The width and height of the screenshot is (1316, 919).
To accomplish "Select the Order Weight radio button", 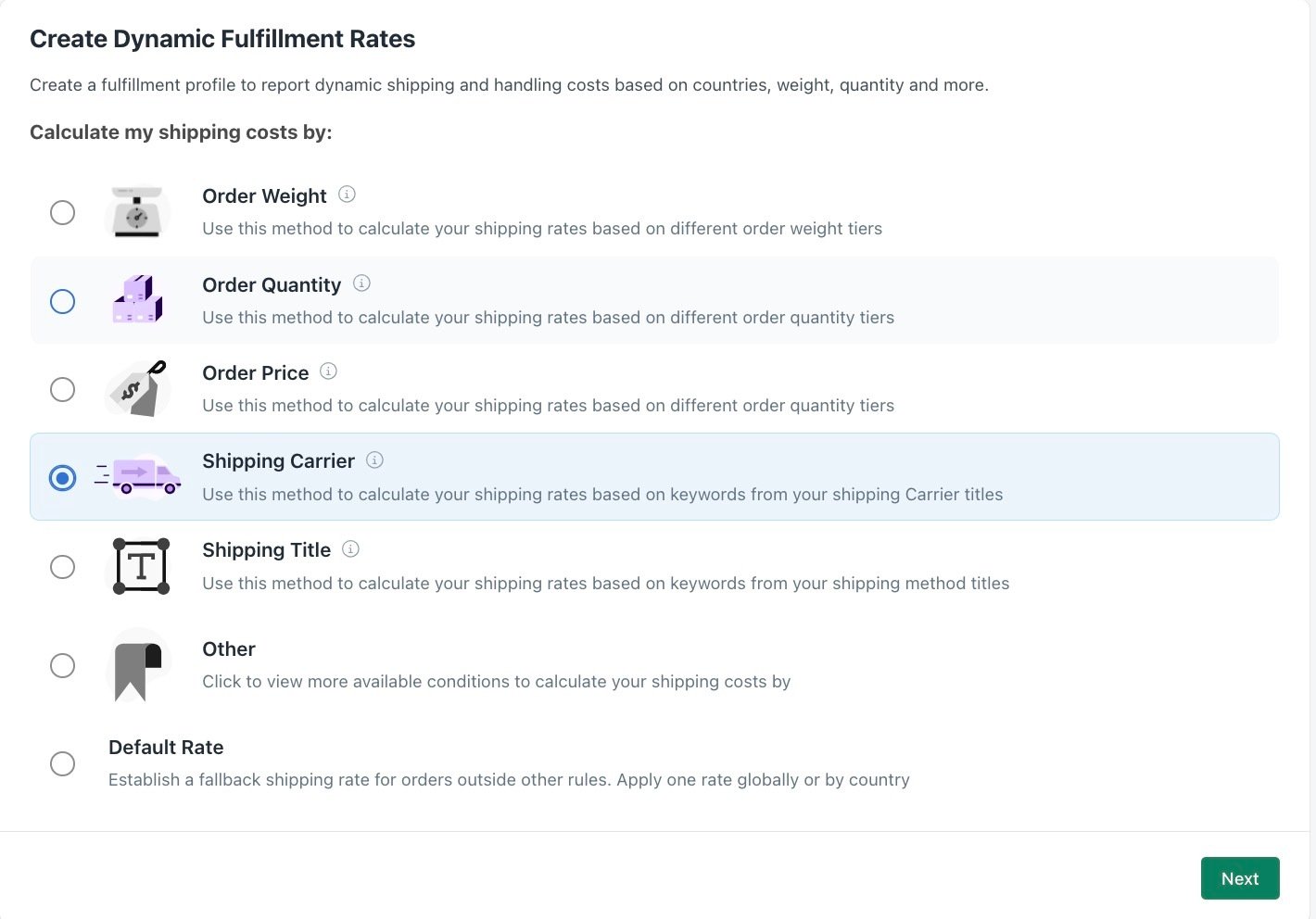I will [x=62, y=212].
